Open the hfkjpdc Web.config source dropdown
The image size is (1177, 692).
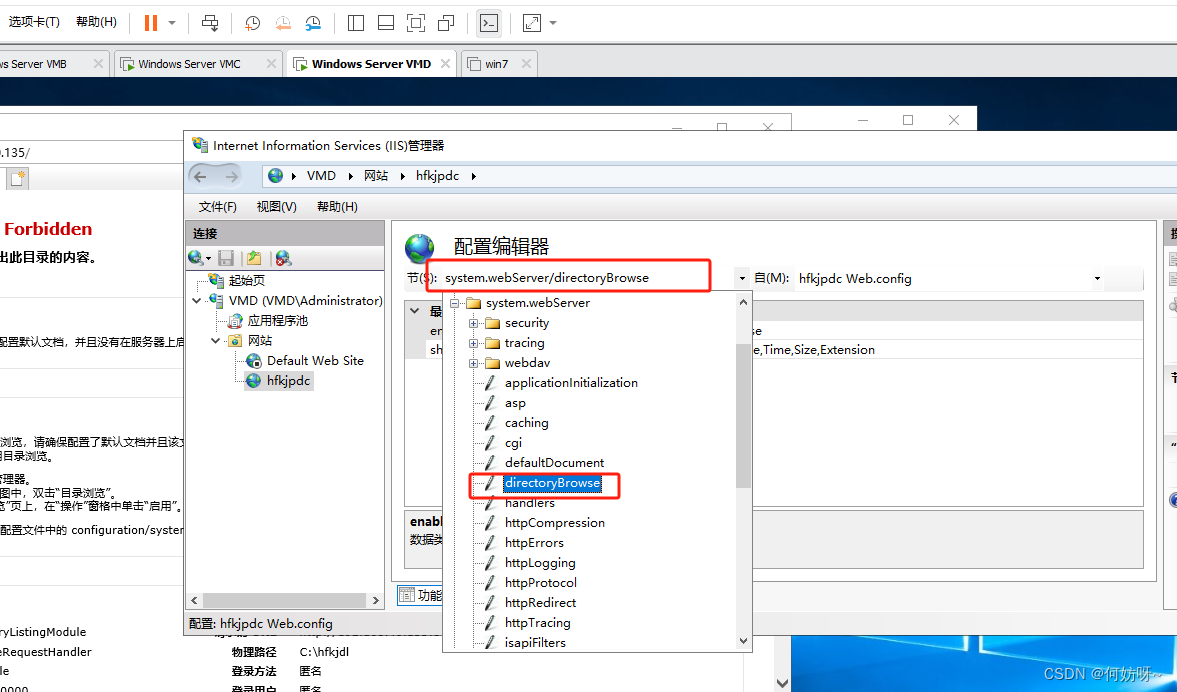[x=1097, y=279]
